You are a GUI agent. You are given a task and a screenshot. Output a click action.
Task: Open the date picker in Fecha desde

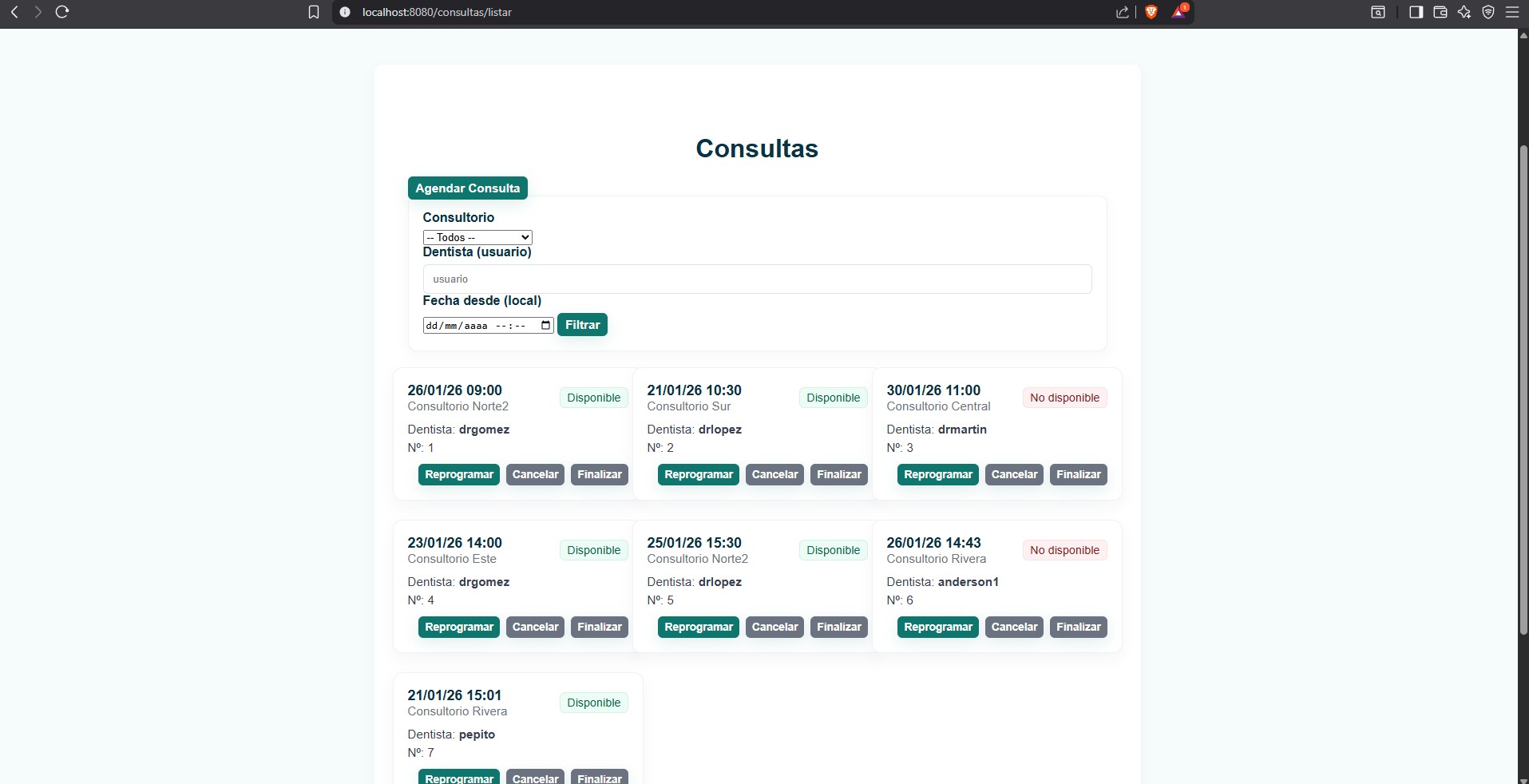545,325
